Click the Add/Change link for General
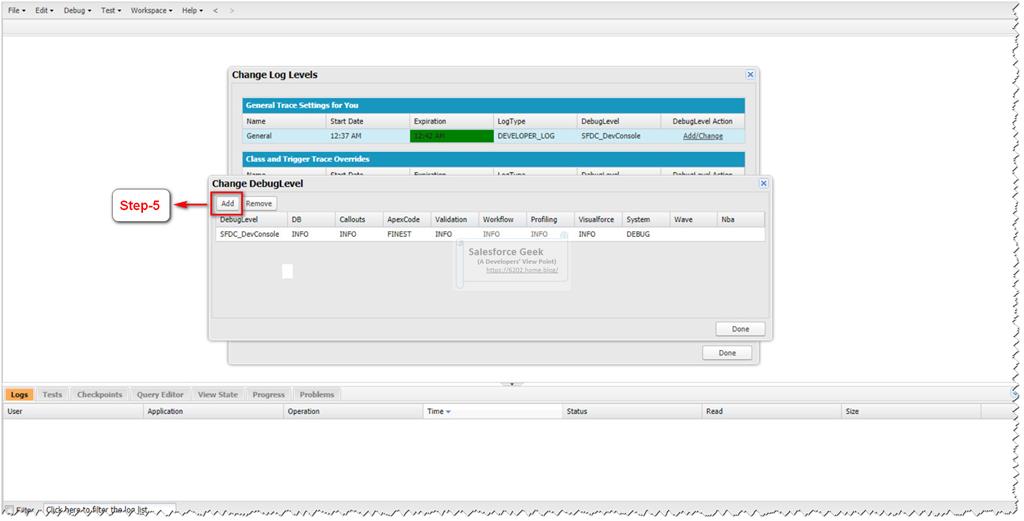The width and height of the screenshot is (1024, 521). coord(703,136)
